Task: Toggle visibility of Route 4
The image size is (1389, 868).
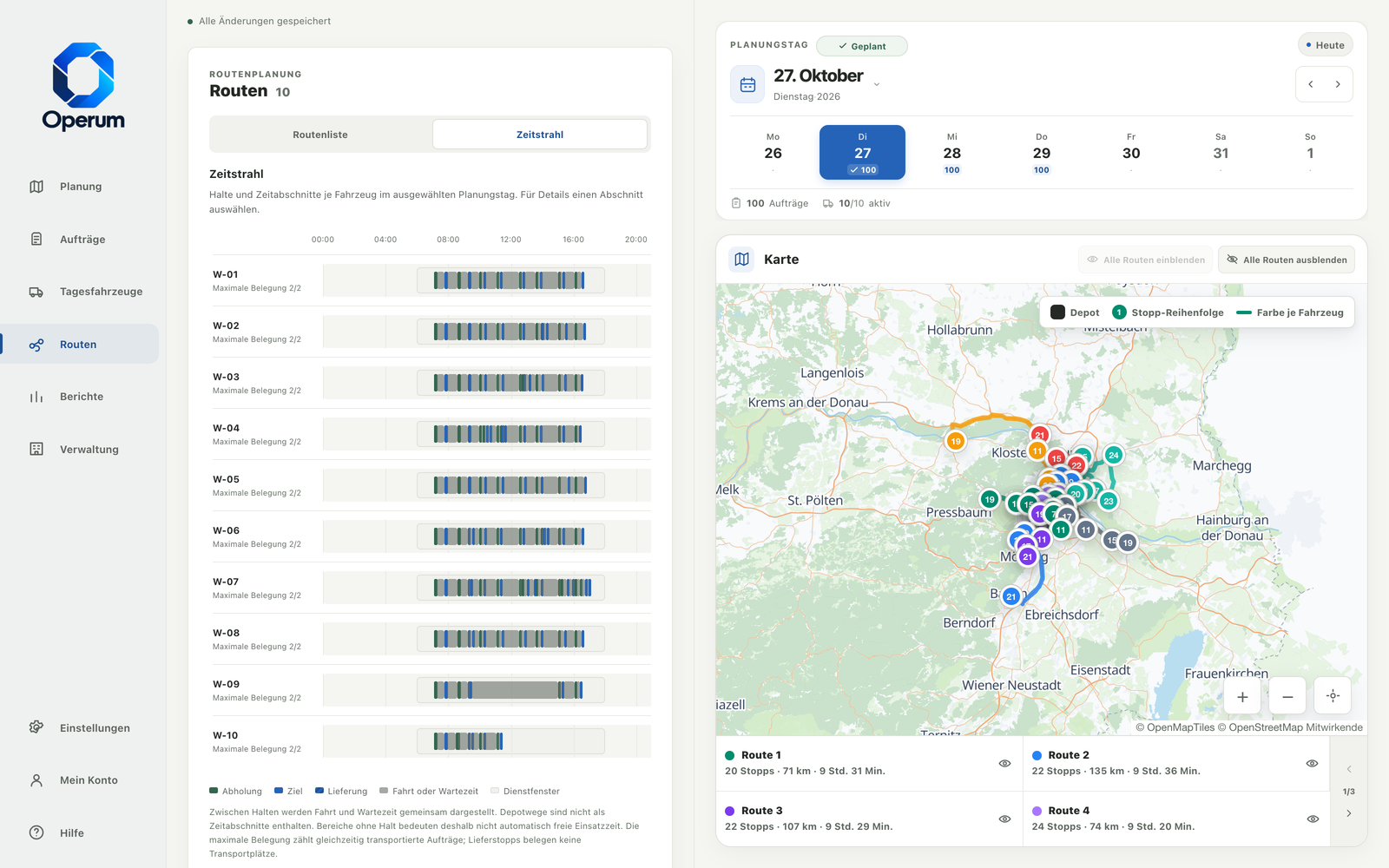Action: tap(1313, 819)
